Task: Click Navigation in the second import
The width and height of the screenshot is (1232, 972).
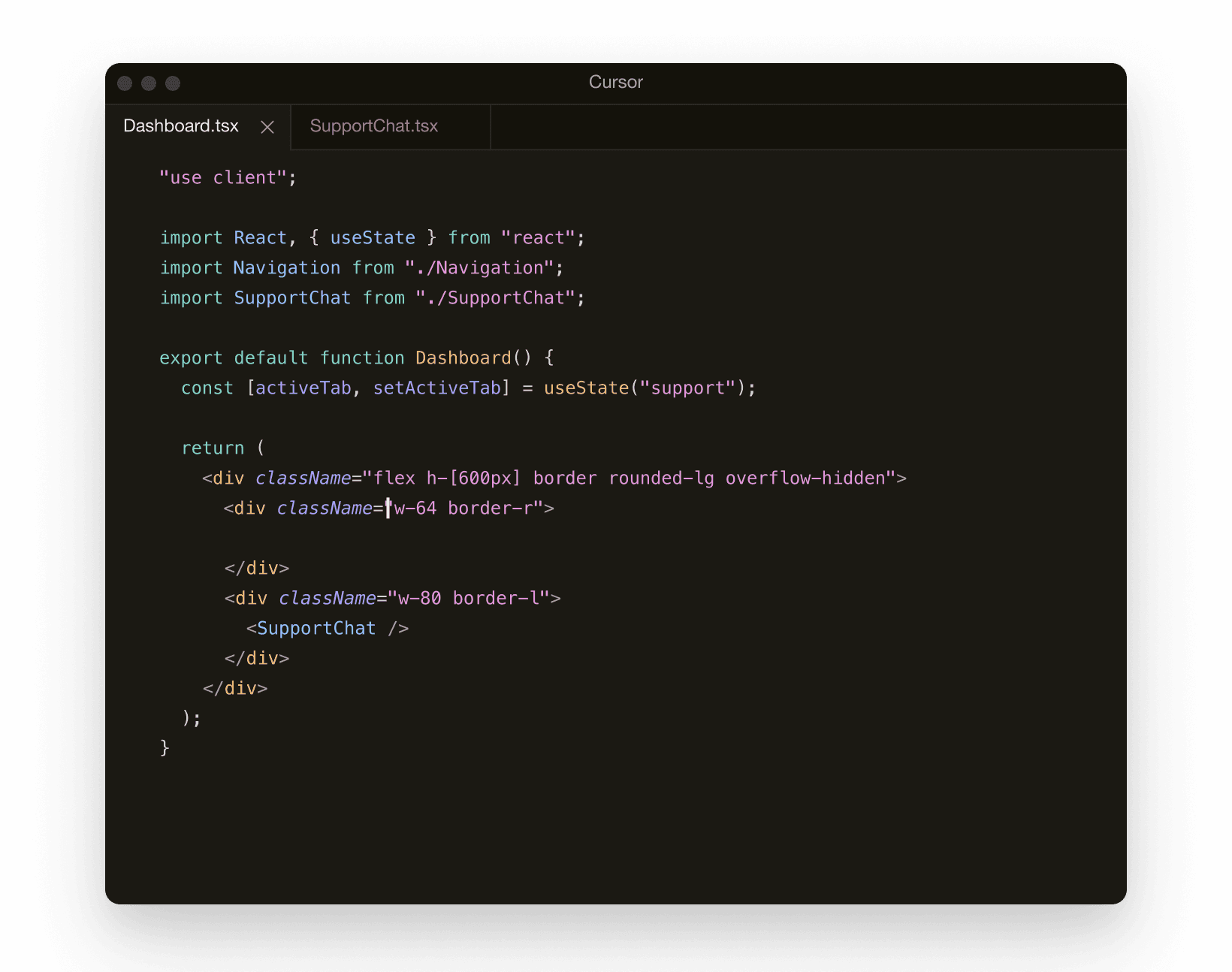Action: (x=287, y=268)
